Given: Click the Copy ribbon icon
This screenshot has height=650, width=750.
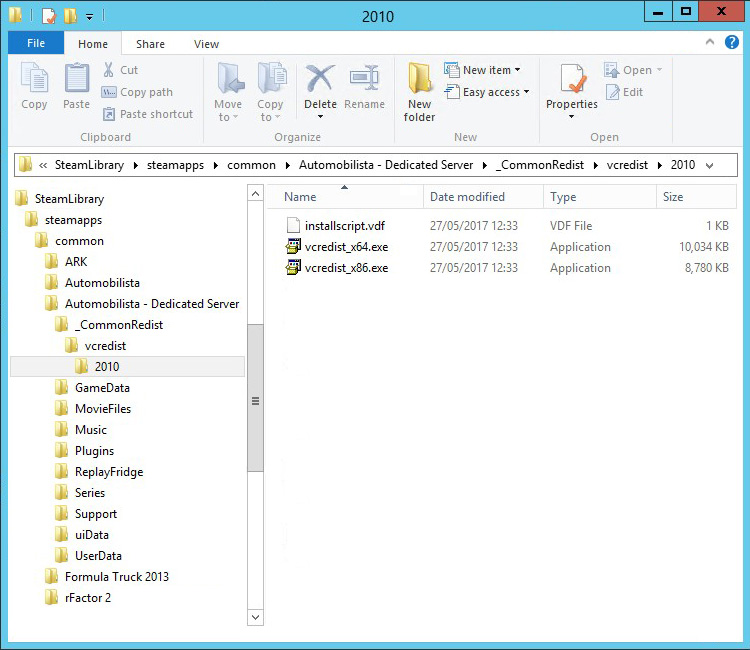Looking at the screenshot, I should pos(34,77).
